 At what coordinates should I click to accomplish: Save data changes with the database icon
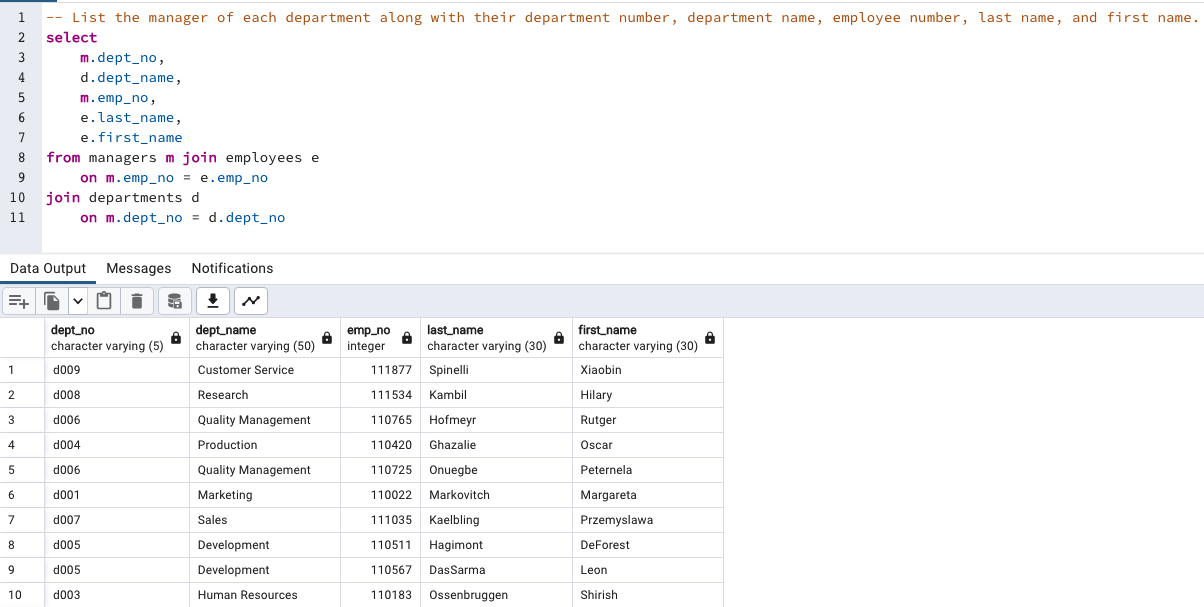point(174,300)
